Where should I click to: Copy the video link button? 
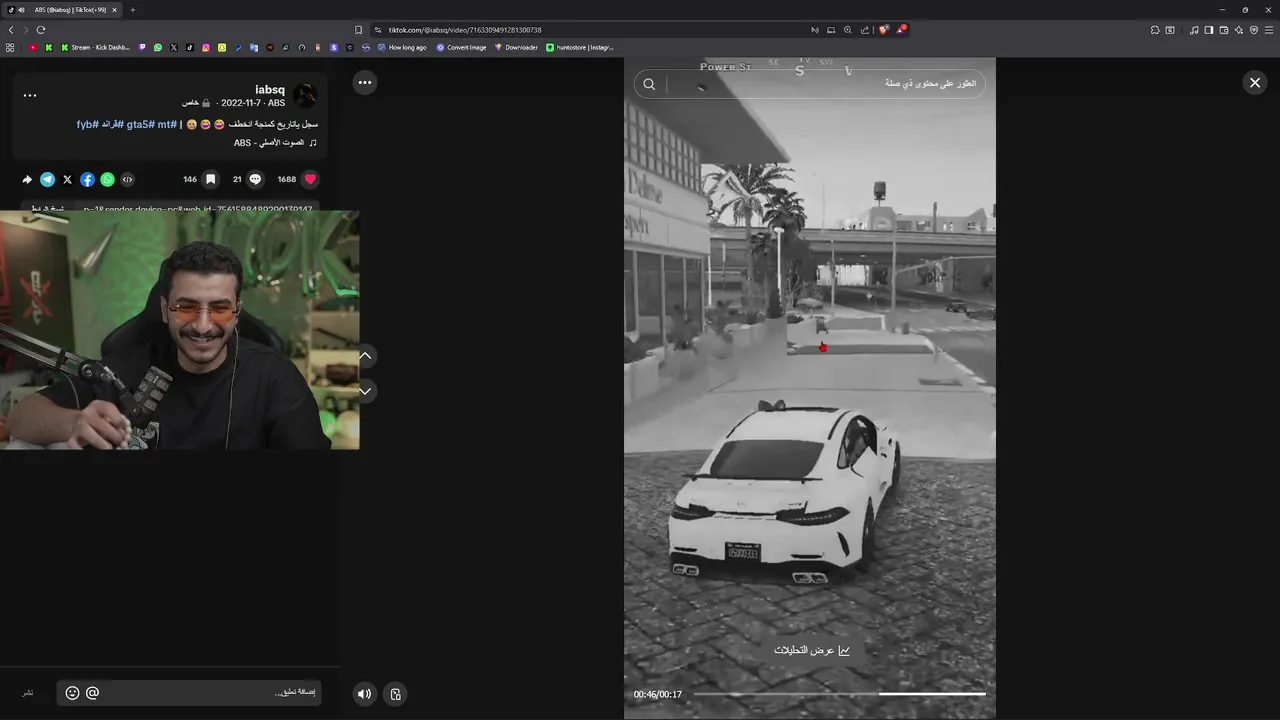[48, 209]
